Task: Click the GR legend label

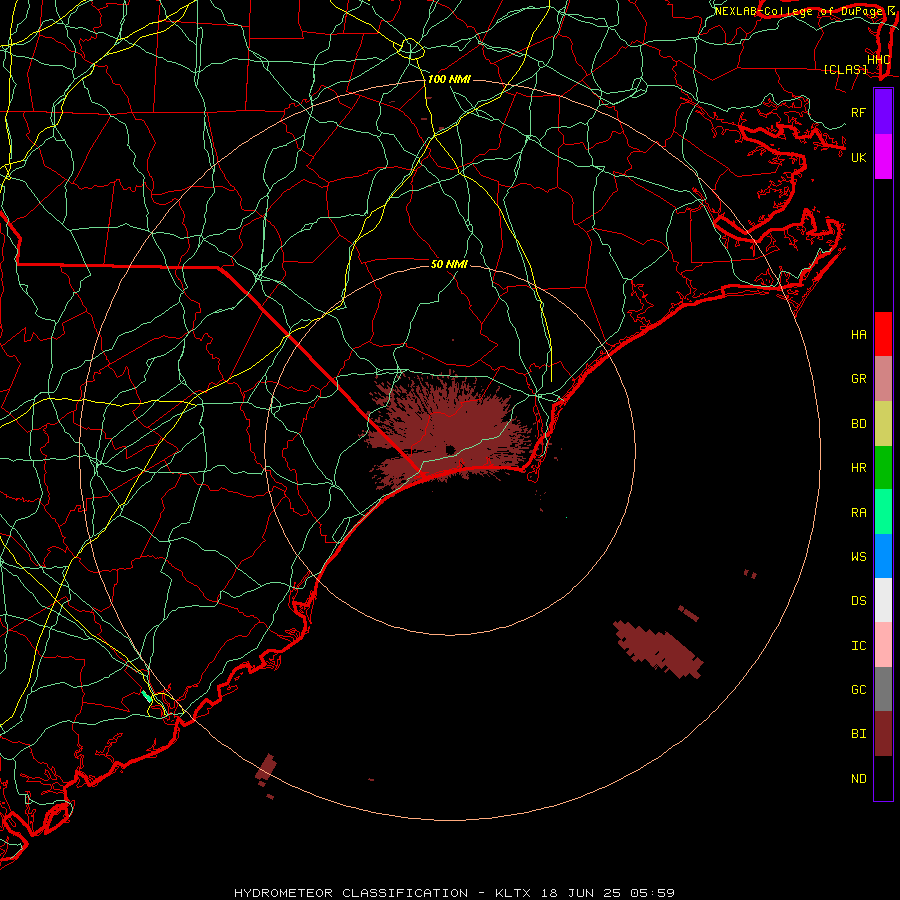Action: pyautogui.click(x=858, y=379)
